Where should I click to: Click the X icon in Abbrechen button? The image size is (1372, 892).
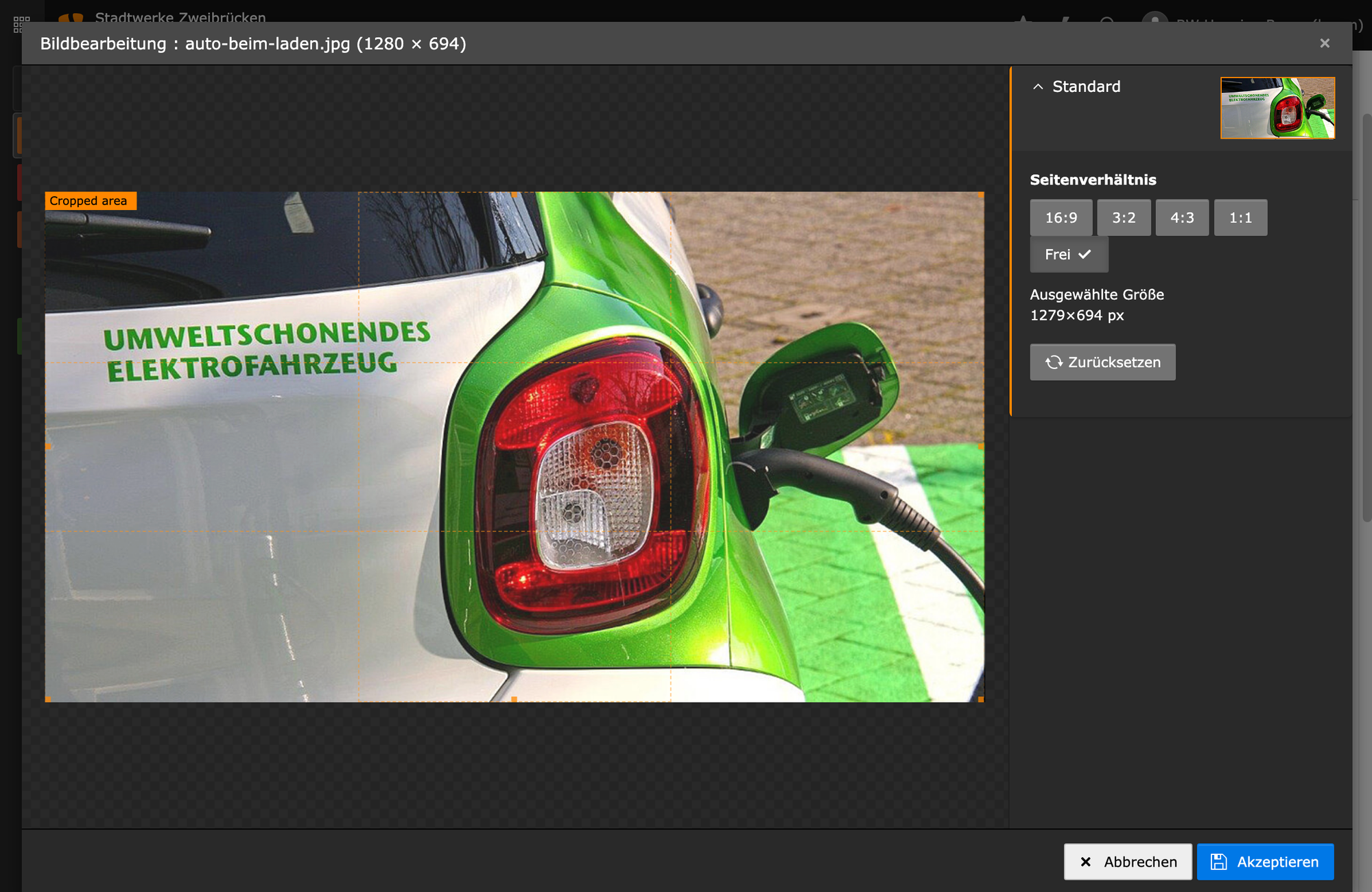click(x=1085, y=862)
